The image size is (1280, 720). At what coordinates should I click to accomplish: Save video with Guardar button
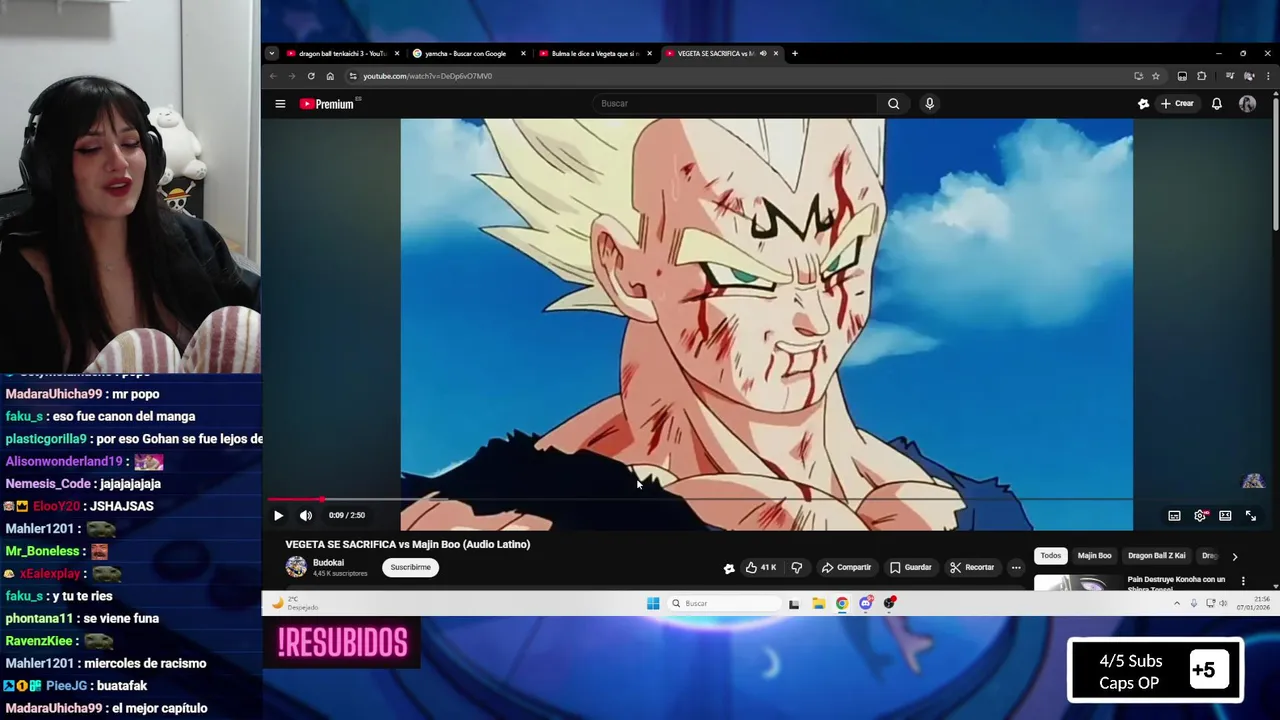pyautogui.click(x=911, y=567)
